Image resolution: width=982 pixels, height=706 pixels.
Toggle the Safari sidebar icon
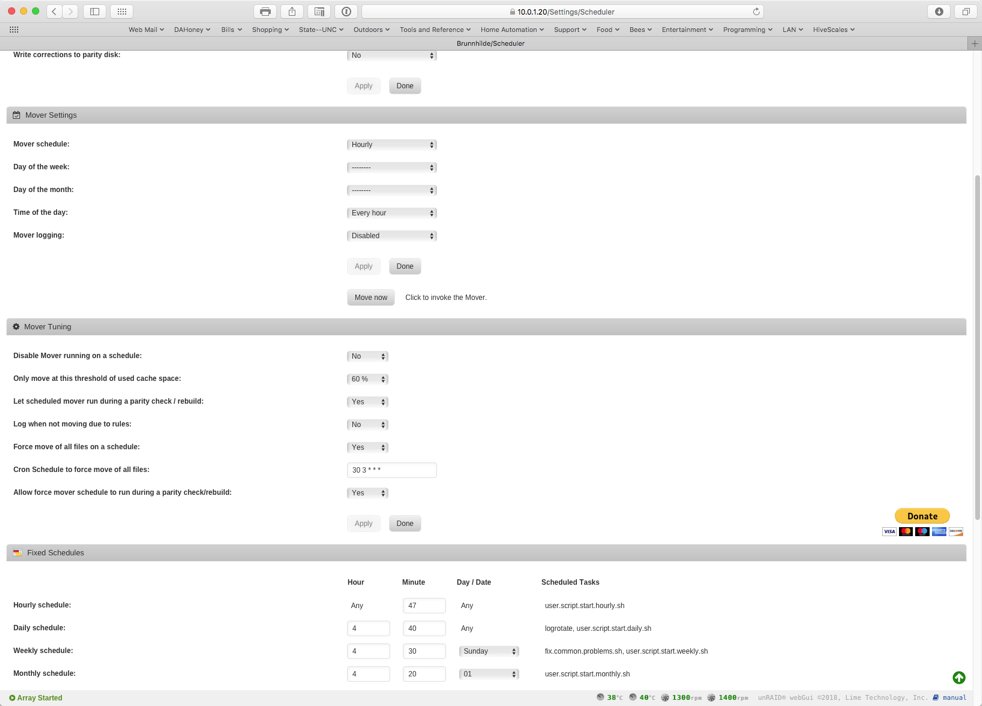coord(95,11)
